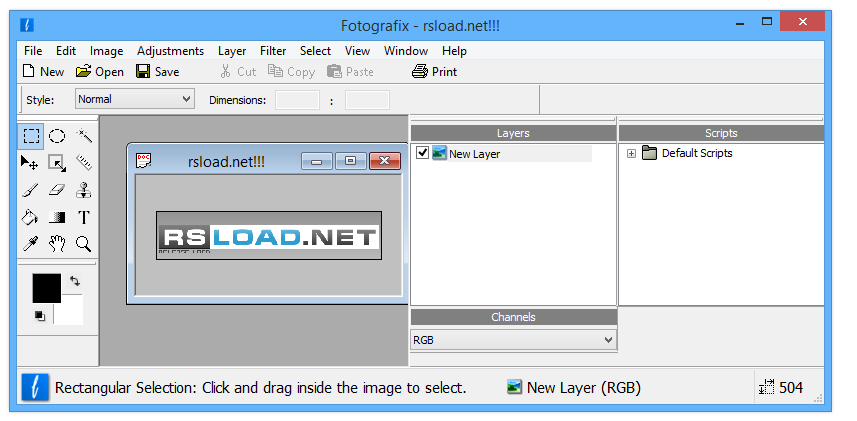Select the Paint Bucket fill tool
Image resolution: width=857 pixels, height=421 pixels.
(x=31, y=217)
